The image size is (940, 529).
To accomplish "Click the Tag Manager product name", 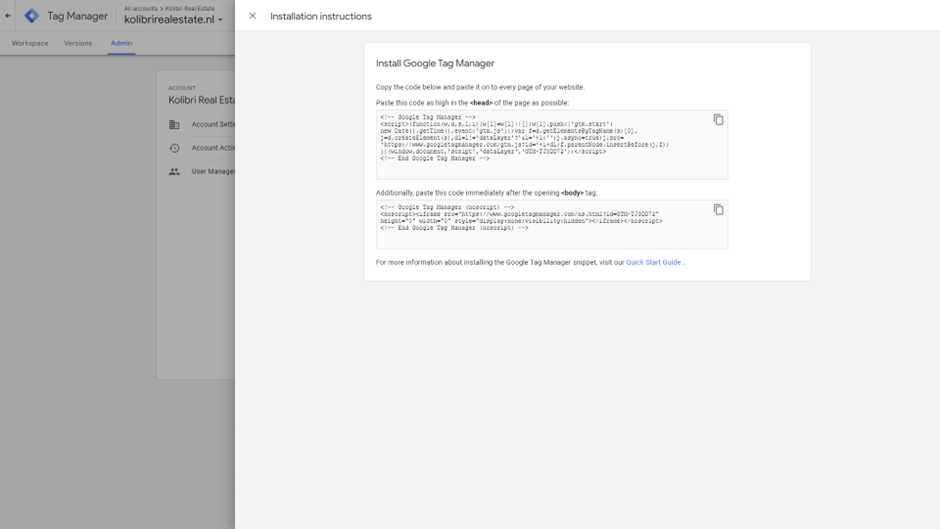I will tap(77, 16).
